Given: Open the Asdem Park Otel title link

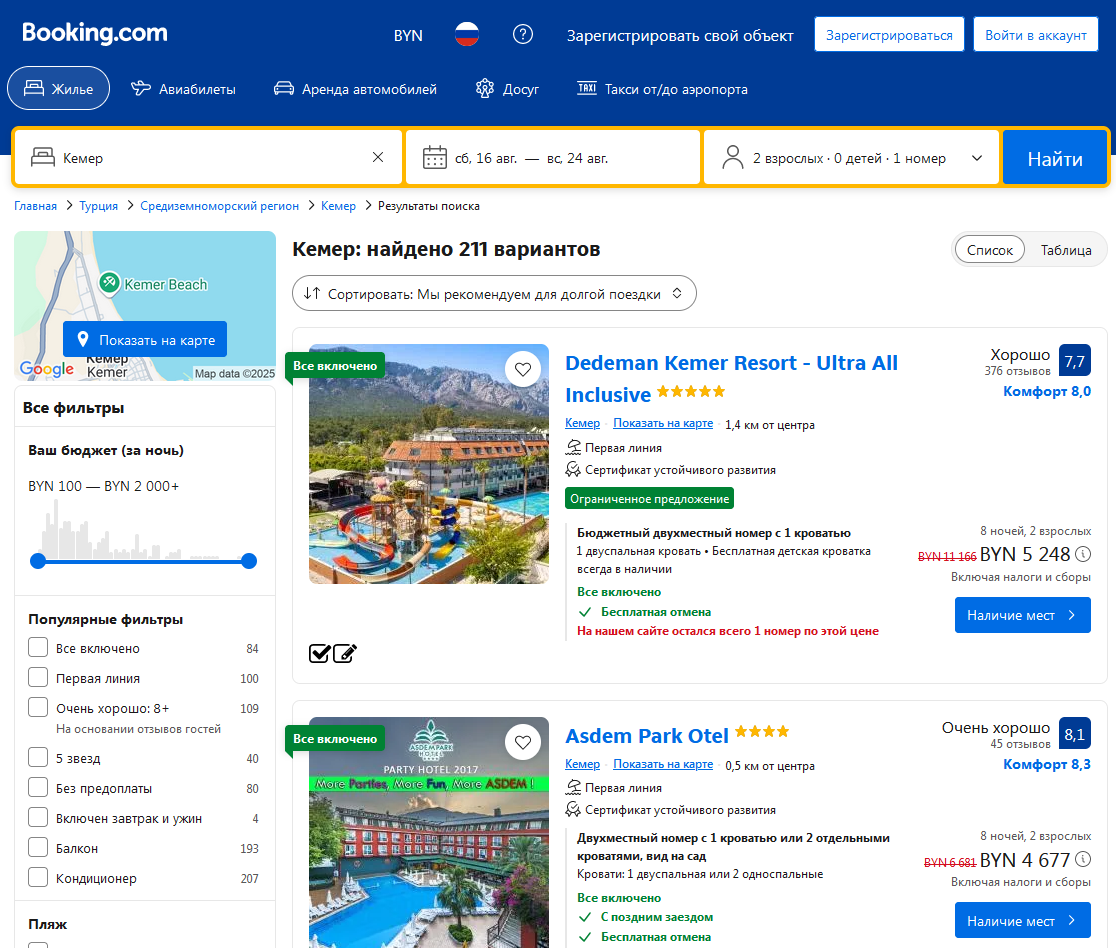Looking at the screenshot, I should (x=646, y=735).
